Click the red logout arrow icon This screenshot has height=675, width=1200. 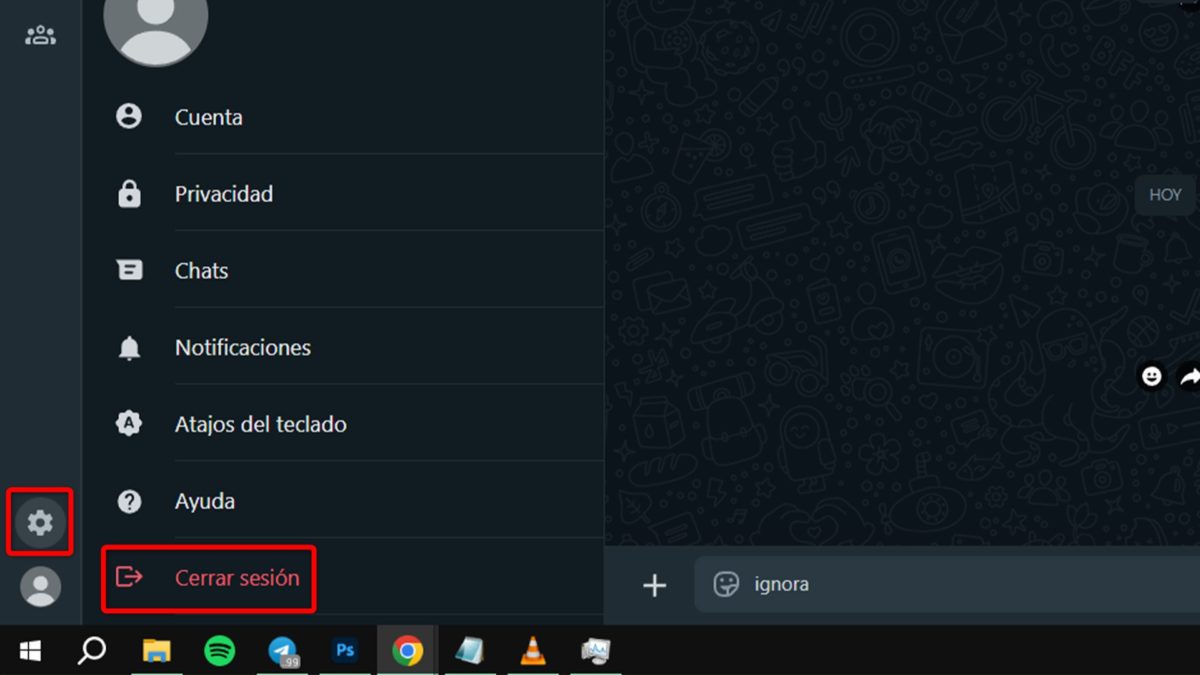click(x=129, y=577)
